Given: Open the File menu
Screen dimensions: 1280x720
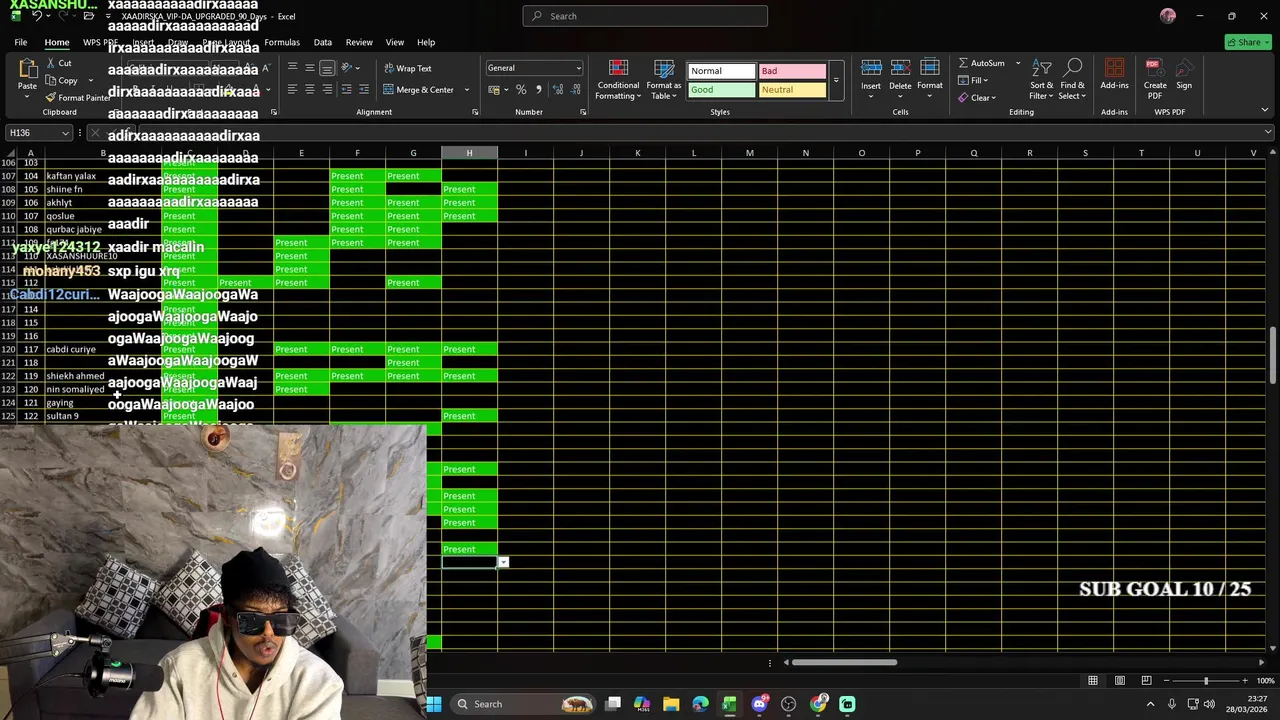Looking at the screenshot, I should [x=20, y=42].
